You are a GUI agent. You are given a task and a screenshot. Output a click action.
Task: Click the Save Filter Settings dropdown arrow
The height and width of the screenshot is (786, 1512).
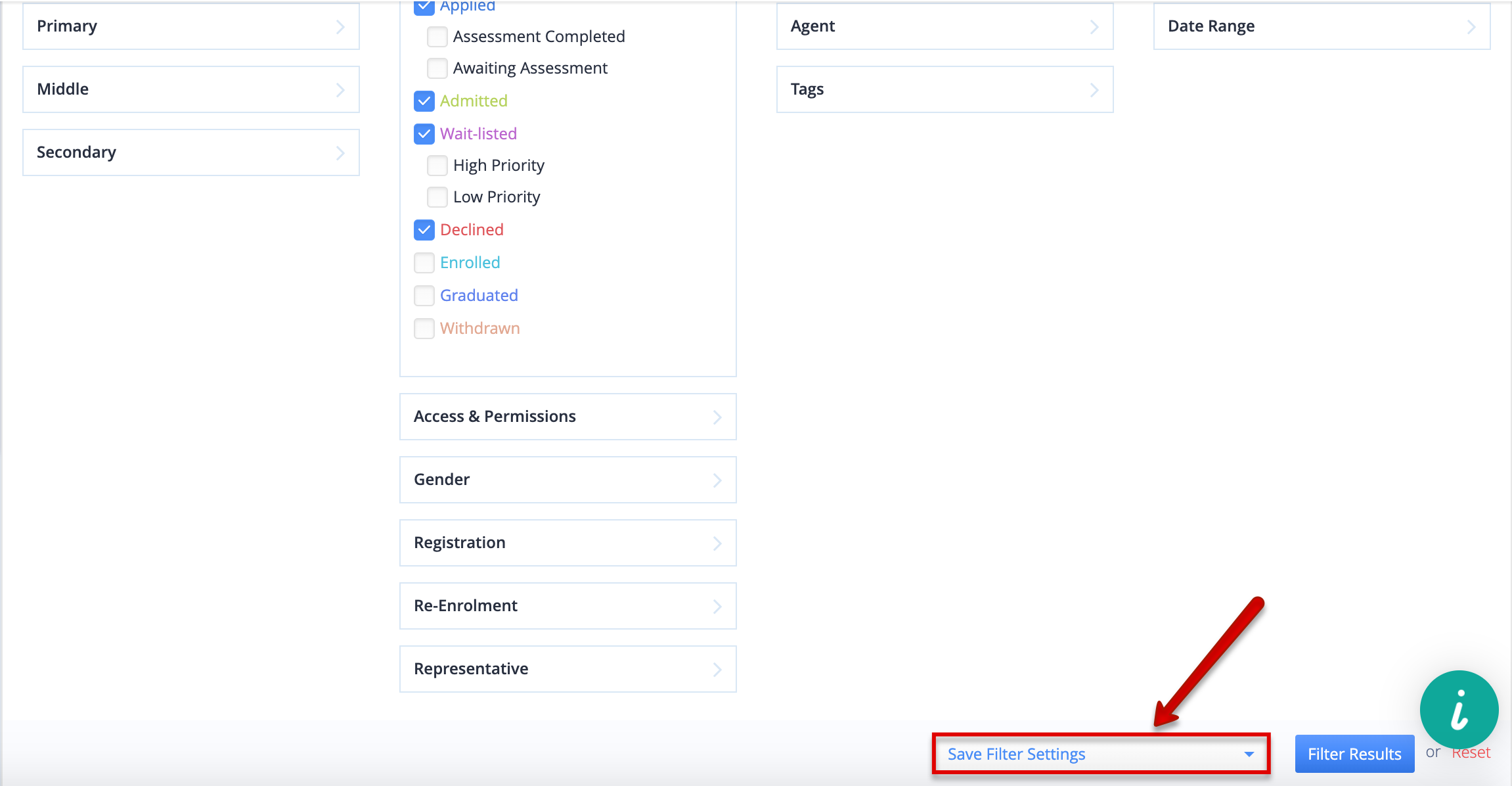[x=1249, y=754]
